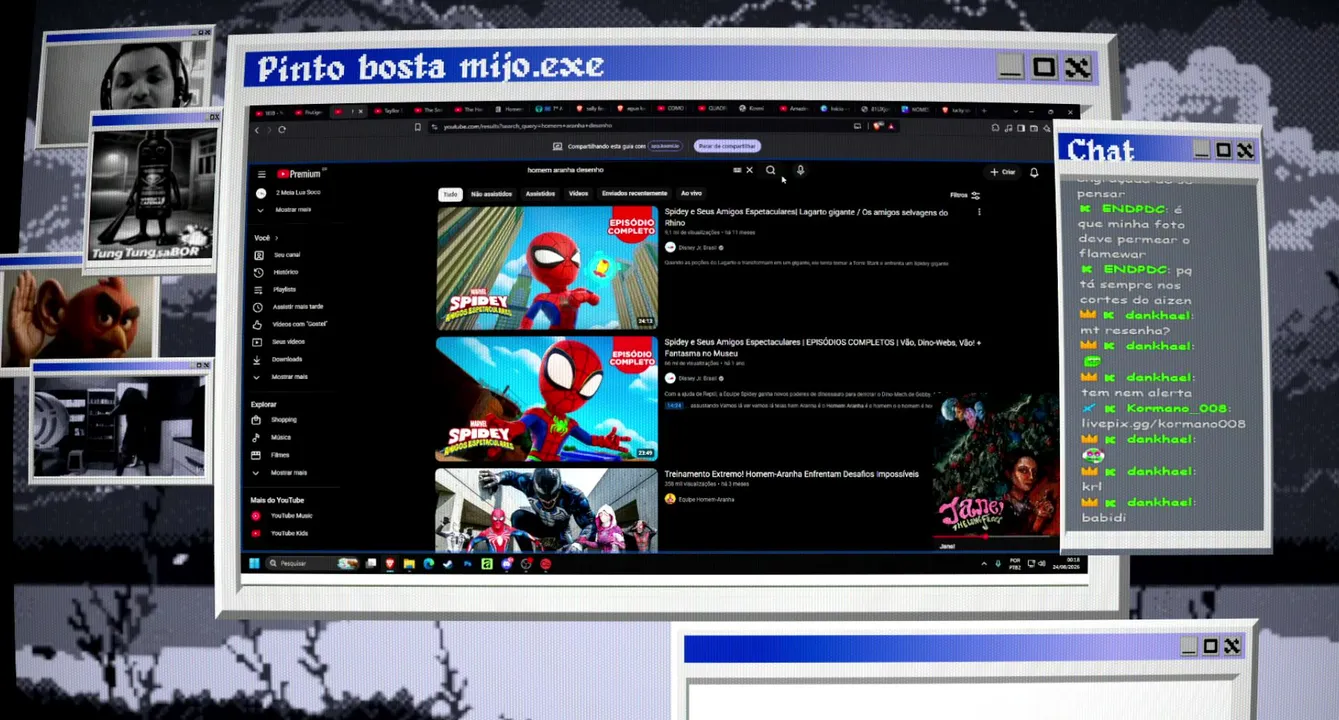Open the Venom and Spider-Man video thumbnail

[546, 510]
